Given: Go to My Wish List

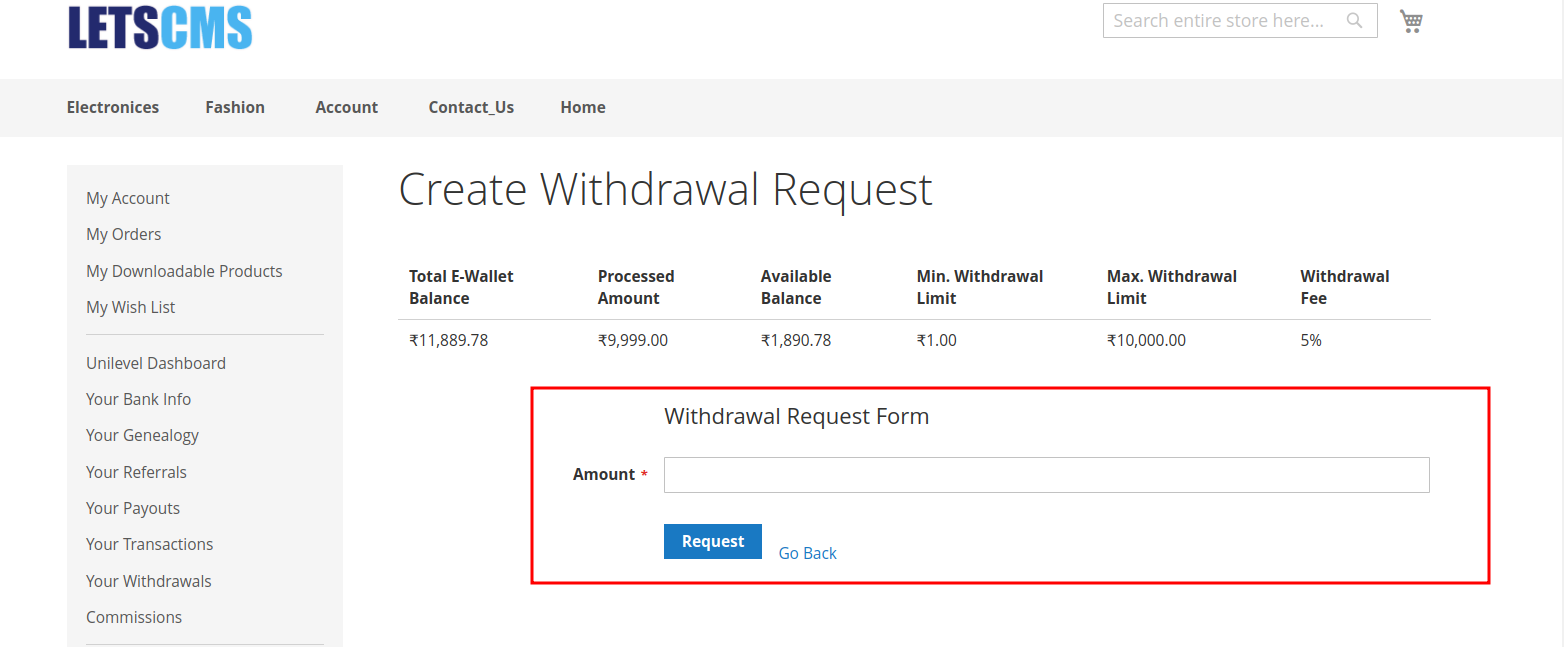Looking at the screenshot, I should point(131,307).
